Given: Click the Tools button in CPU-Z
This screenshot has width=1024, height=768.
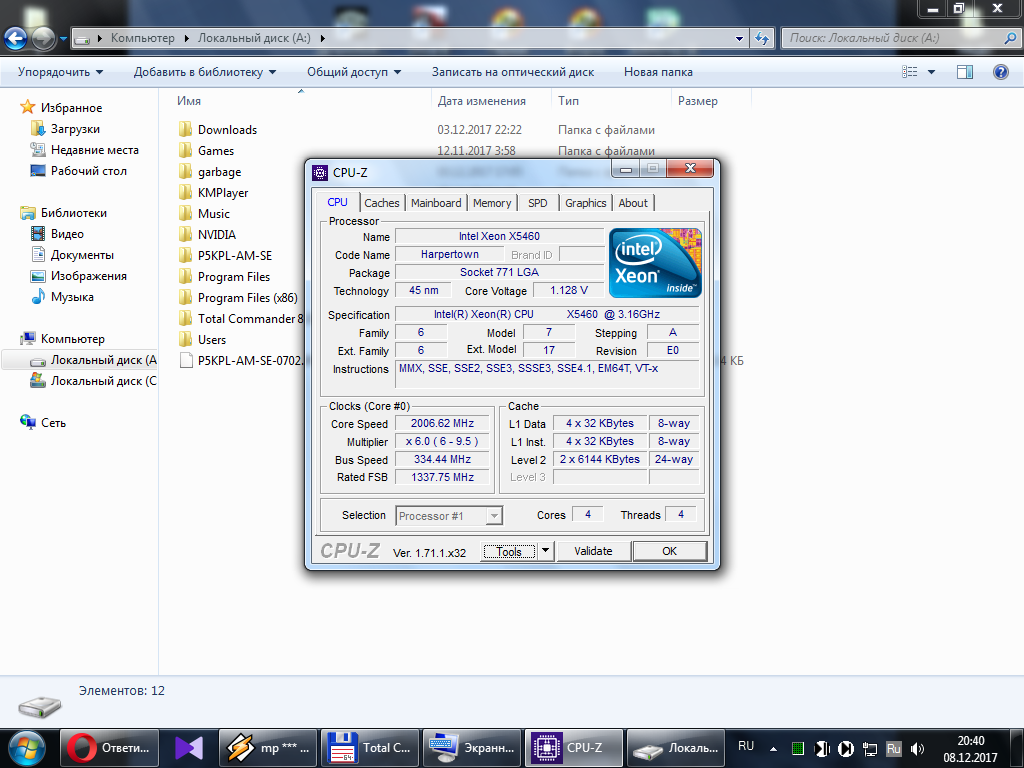Looking at the screenshot, I should pos(509,552).
